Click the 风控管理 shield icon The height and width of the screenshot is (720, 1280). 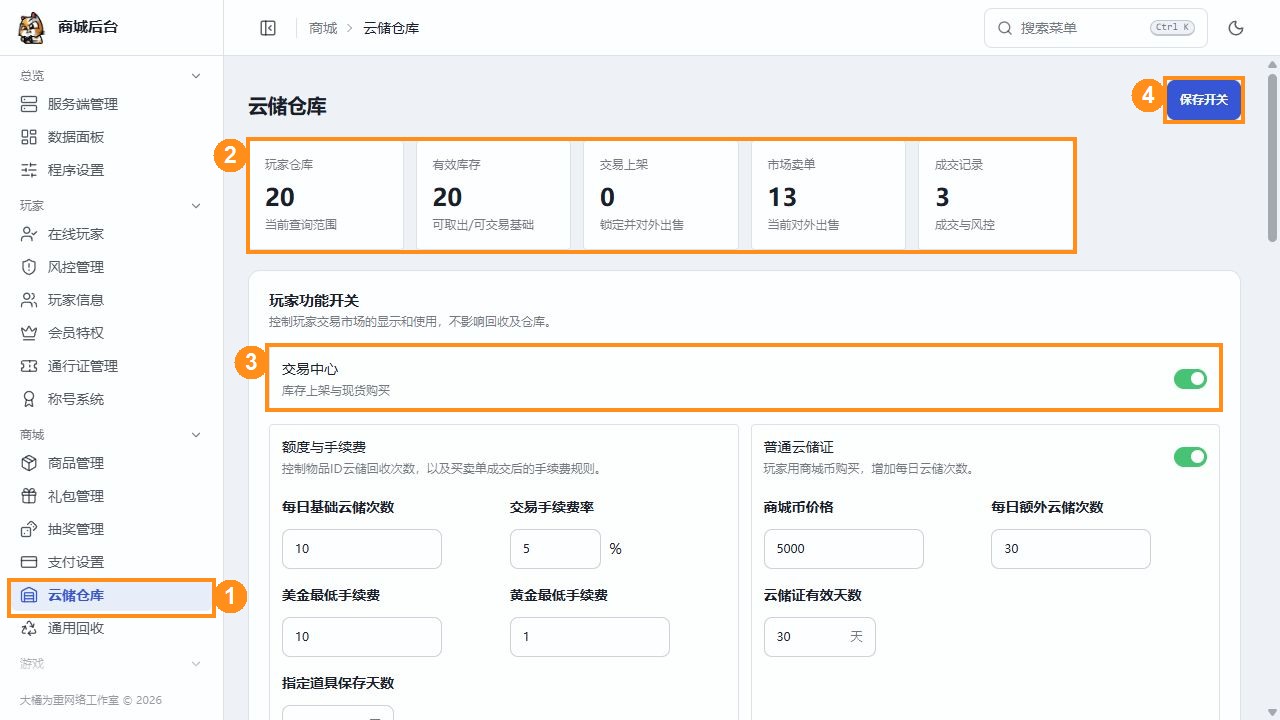tap(29, 267)
